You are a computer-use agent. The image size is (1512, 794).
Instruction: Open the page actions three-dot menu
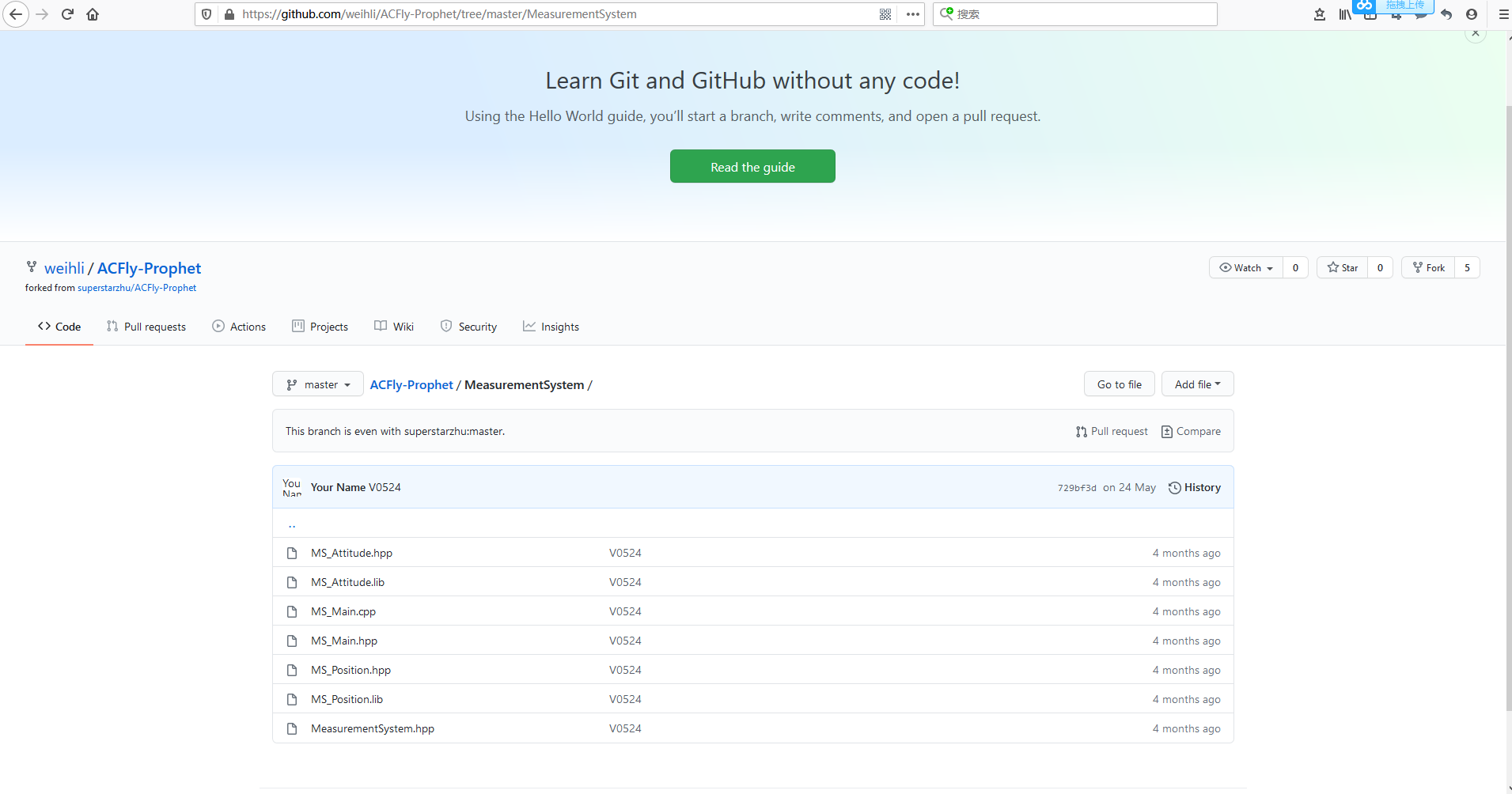pyautogui.click(x=912, y=14)
